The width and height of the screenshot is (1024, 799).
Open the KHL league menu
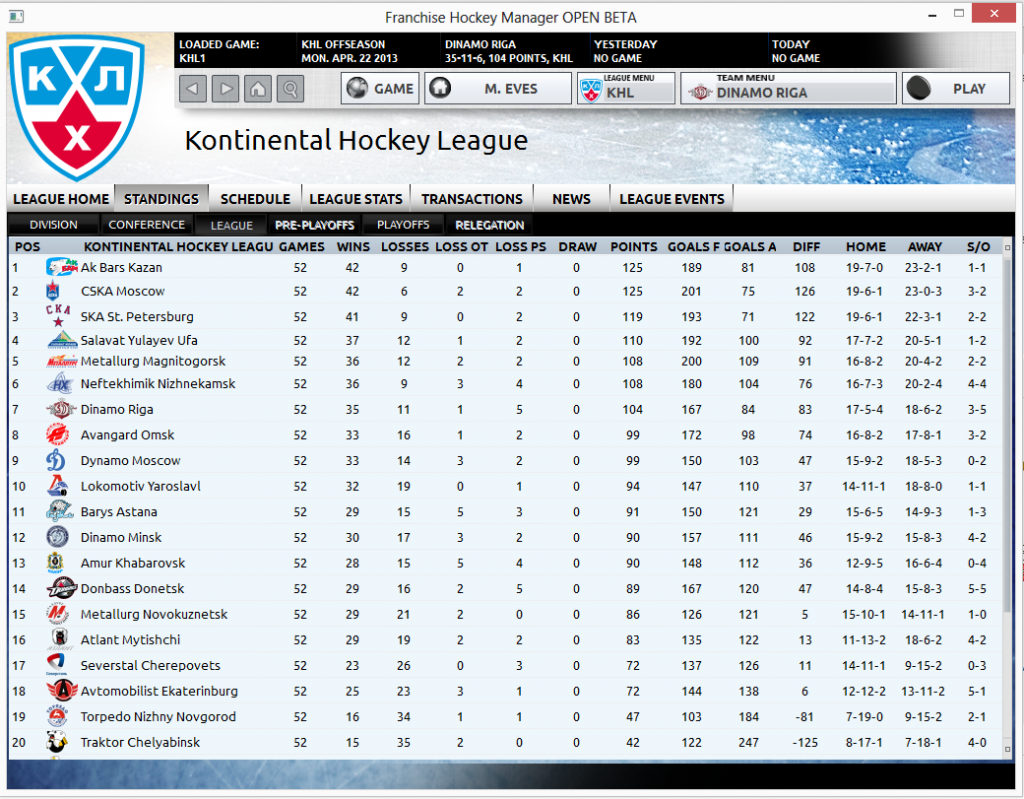point(626,88)
